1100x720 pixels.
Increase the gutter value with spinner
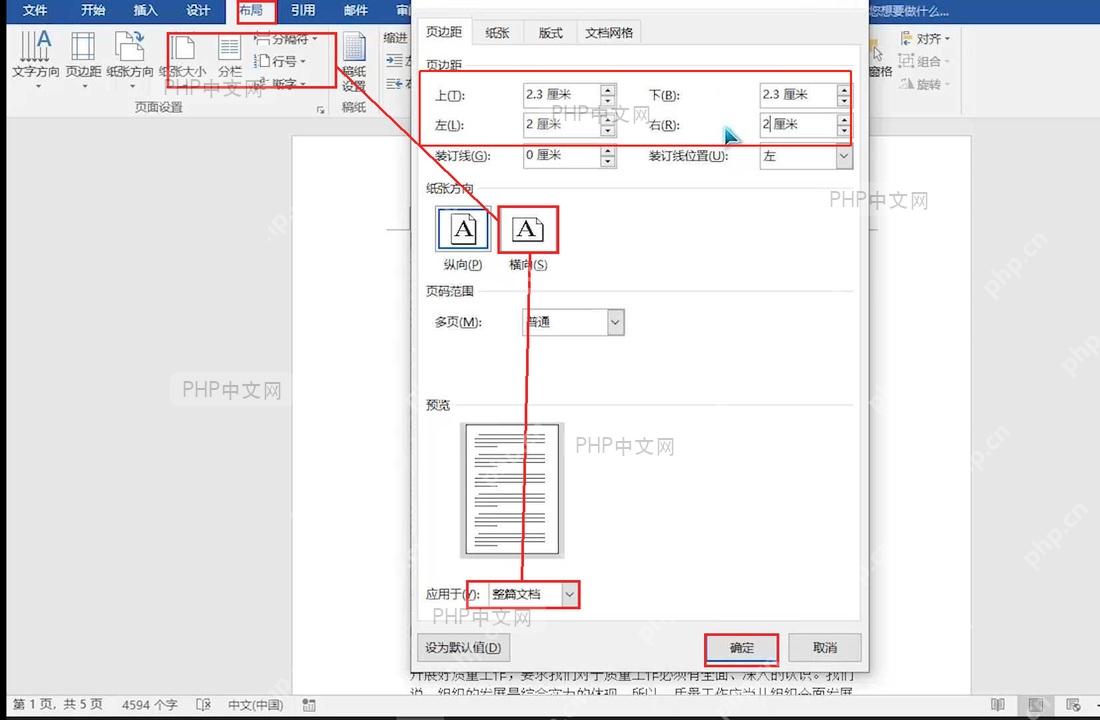[x=608, y=150]
